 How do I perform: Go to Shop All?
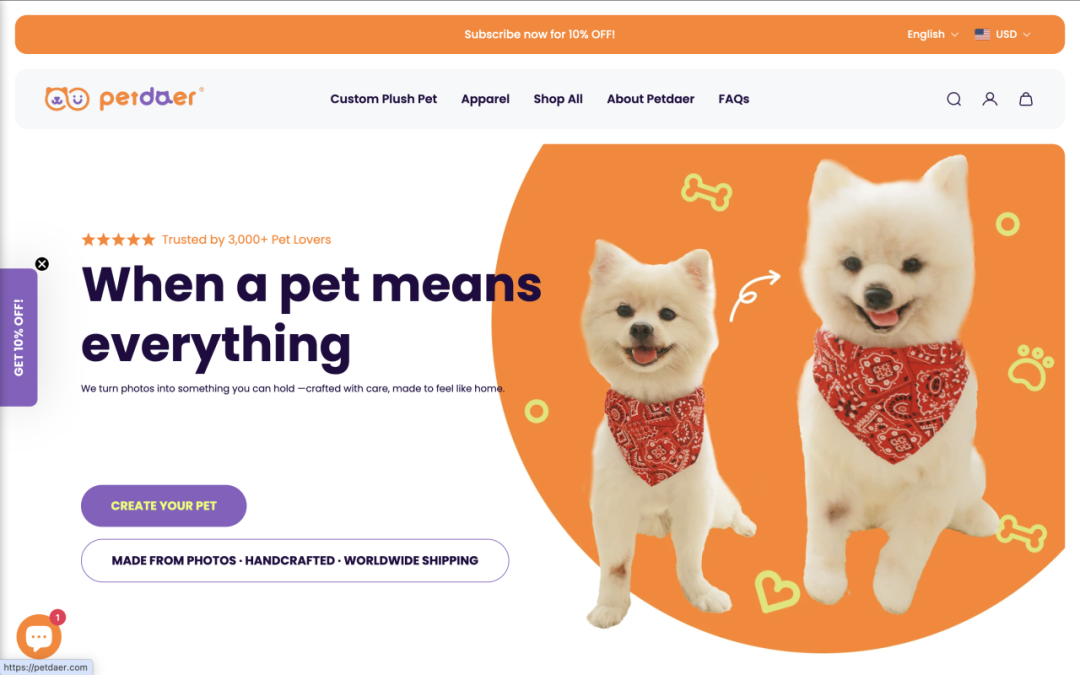pyautogui.click(x=558, y=99)
